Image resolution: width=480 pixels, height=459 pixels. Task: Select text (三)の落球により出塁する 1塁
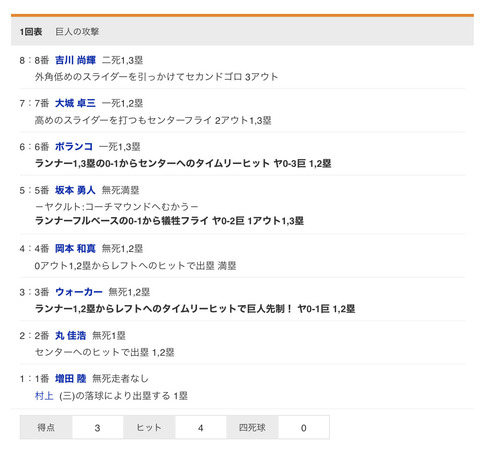coord(123,396)
